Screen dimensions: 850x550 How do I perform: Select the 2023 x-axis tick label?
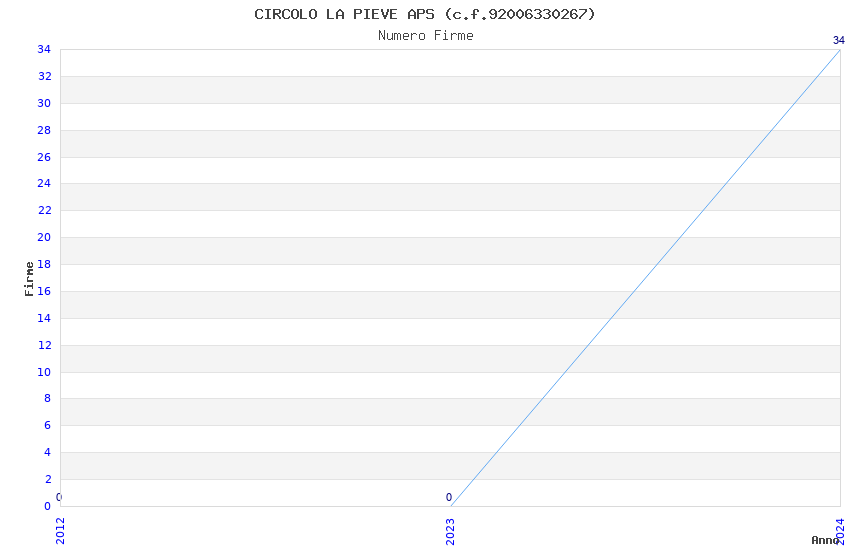click(x=450, y=531)
